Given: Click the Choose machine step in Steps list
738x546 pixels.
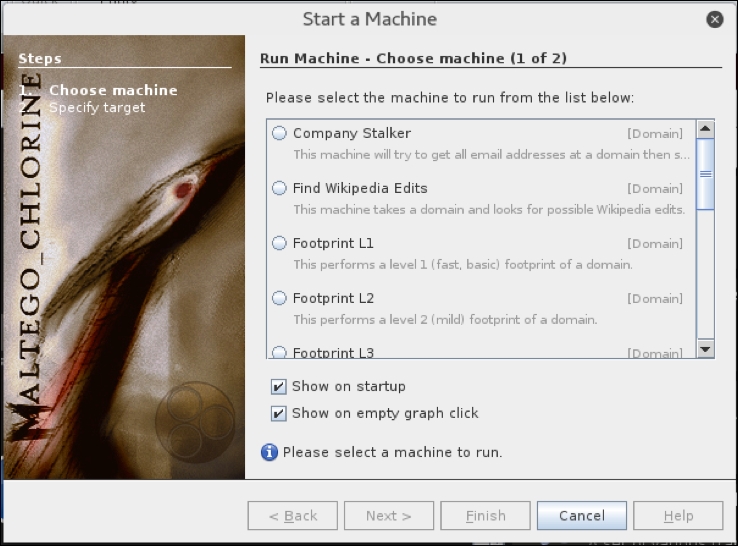Looking at the screenshot, I should 113,90.
